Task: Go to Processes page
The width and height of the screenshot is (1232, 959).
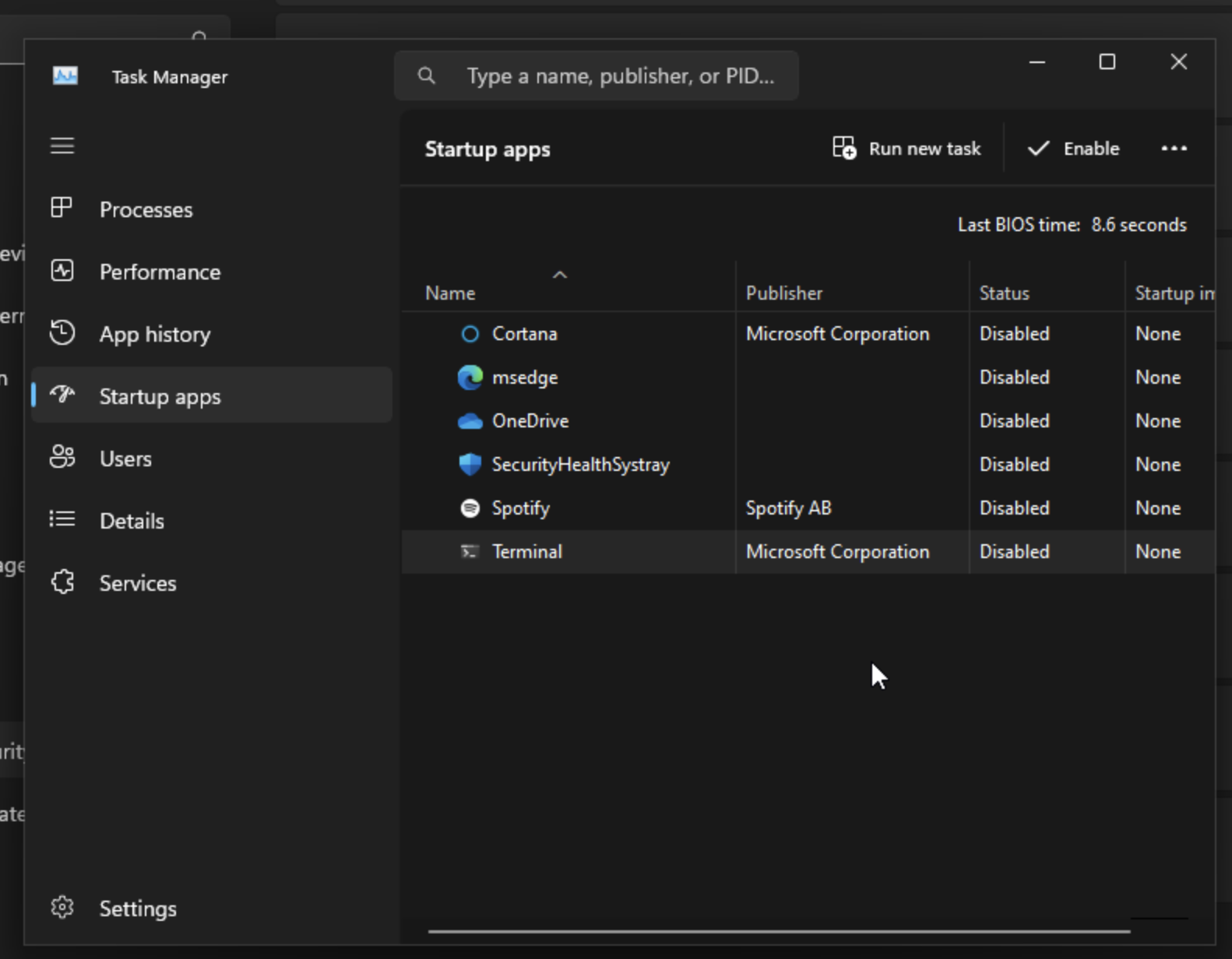Action: (x=211, y=209)
